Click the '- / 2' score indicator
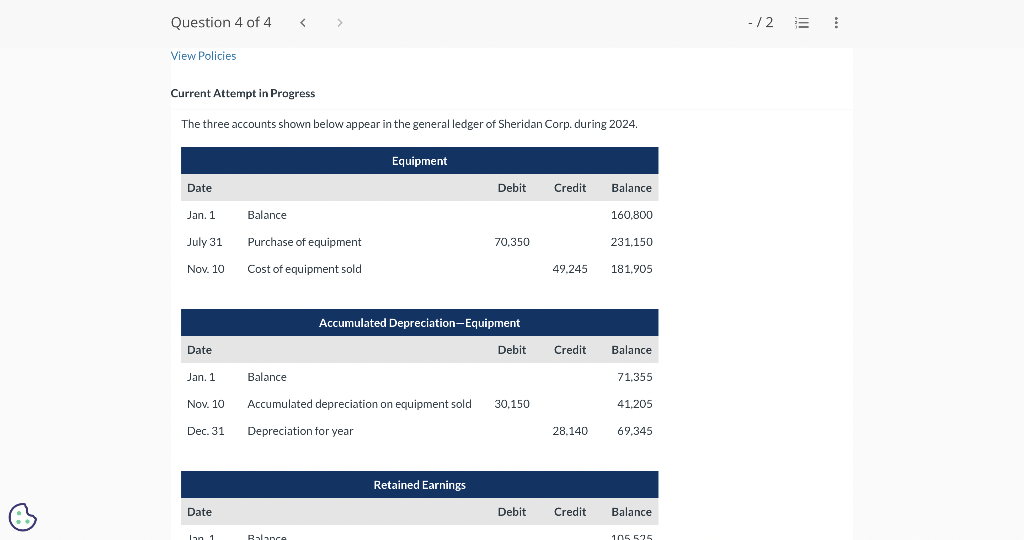1024x540 pixels. point(760,23)
